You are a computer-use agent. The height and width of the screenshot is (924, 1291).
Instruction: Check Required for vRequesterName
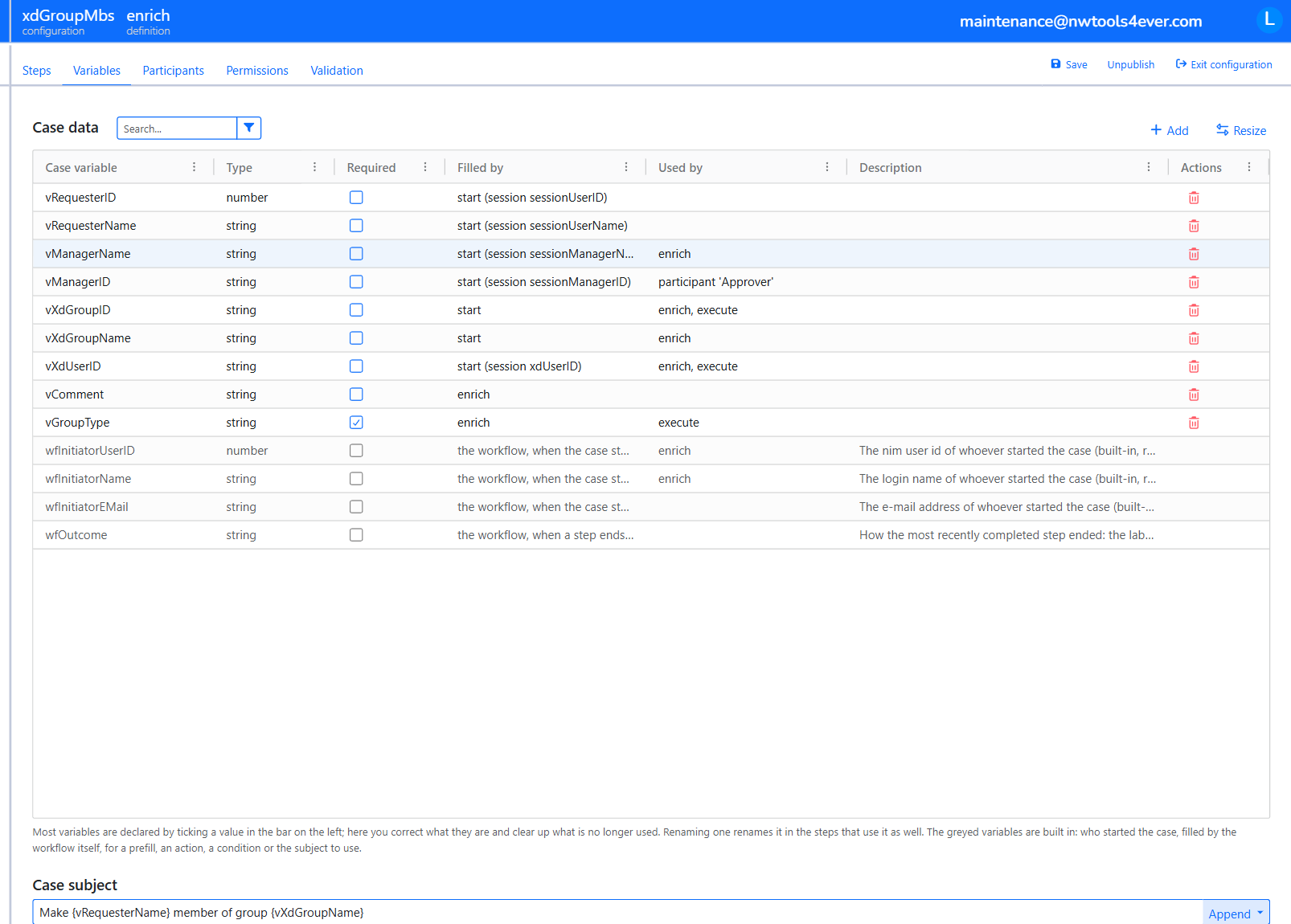pyautogui.click(x=356, y=226)
